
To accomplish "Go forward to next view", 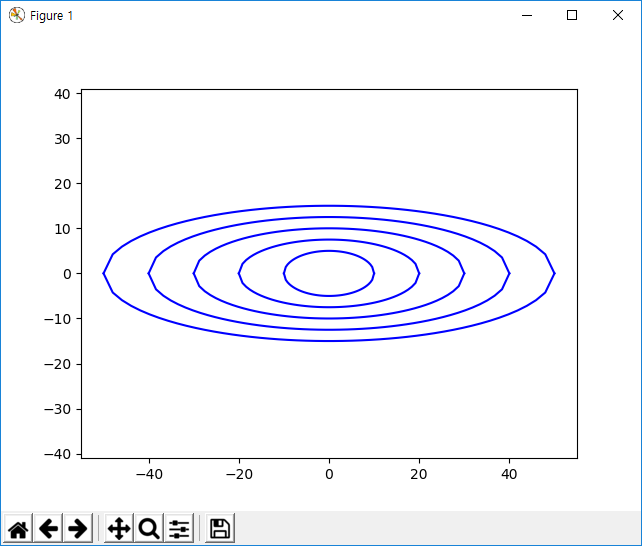I will pos(78,528).
